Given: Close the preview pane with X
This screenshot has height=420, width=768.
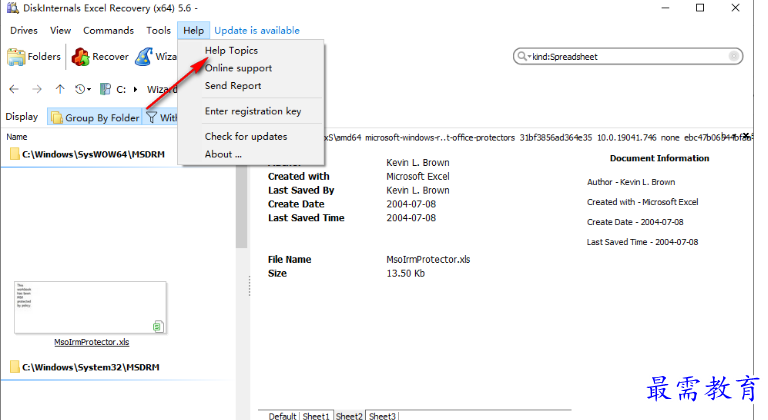Looking at the screenshot, I should (746, 136).
